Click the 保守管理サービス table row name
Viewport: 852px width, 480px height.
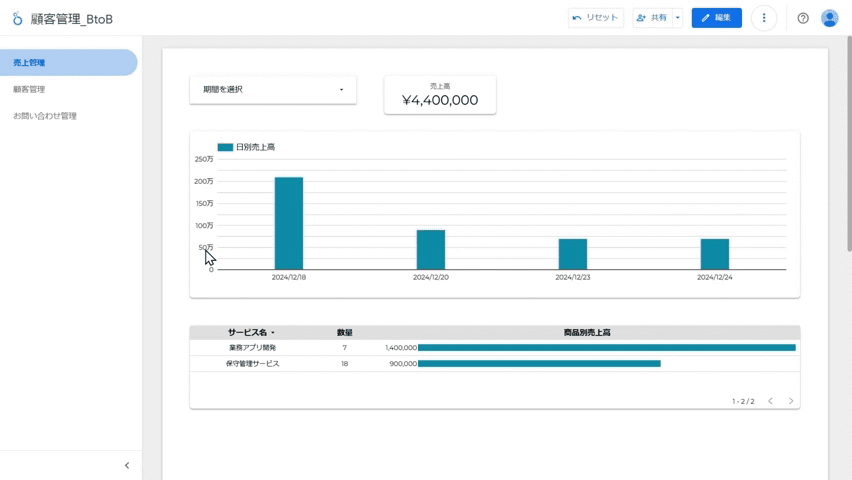252,364
